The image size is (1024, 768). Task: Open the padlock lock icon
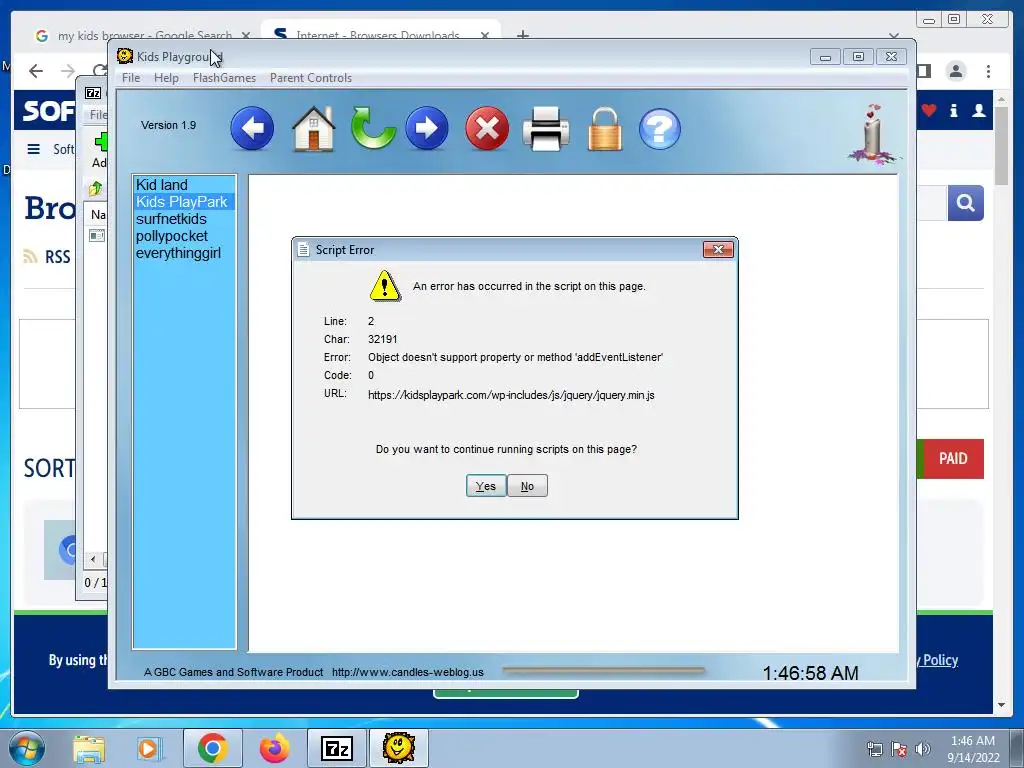pyautogui.click(x=605, y=129)
